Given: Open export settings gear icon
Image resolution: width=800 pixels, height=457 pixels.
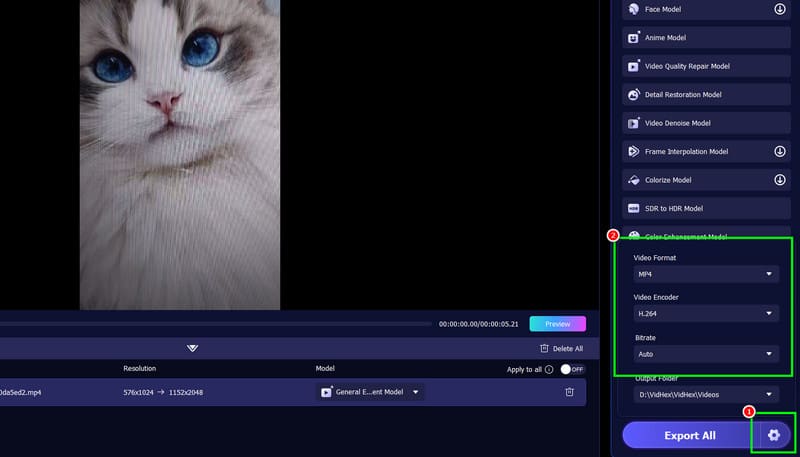Looking at the screenshot, I should click(773, 436).
